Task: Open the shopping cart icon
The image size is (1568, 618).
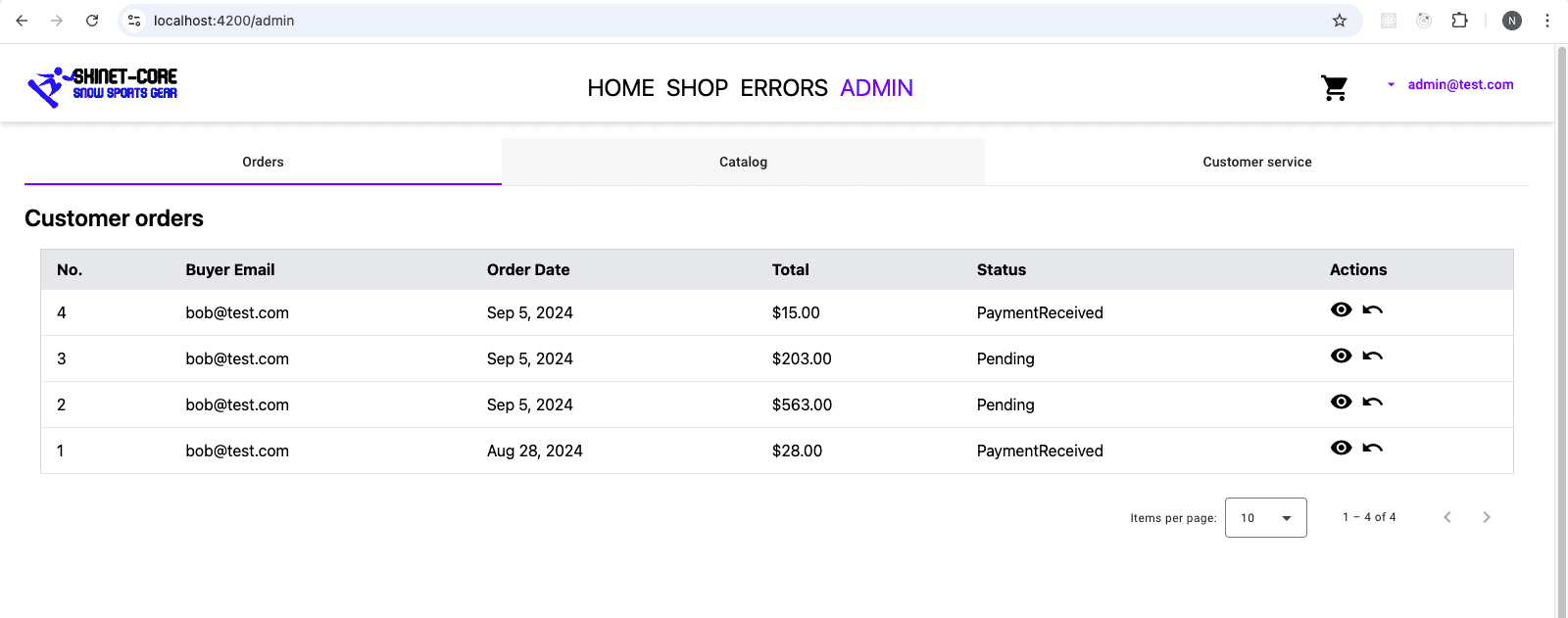Action: click(x=1334, y=88)
